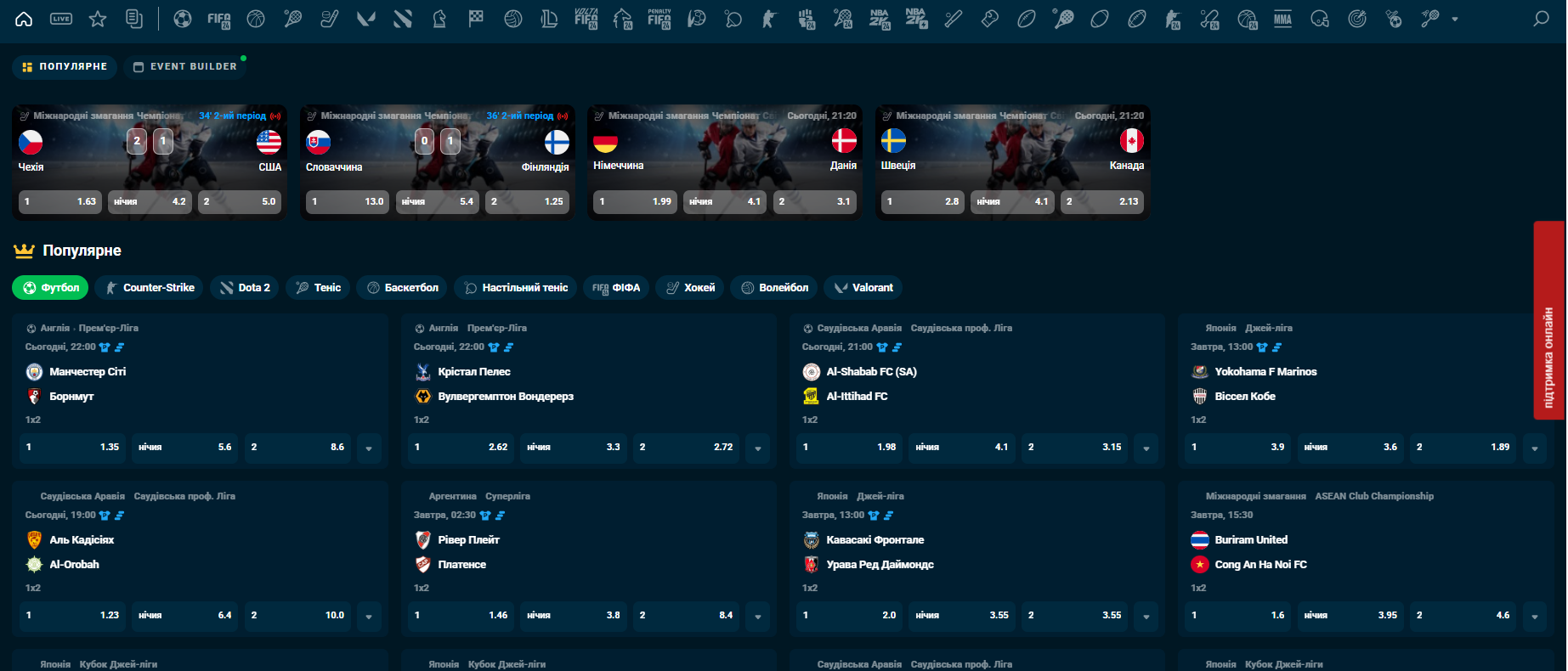This screenshot has width=1568, height=671.
Task: Select the basketball icon in top bar
Action: click(x=256, y=19)
